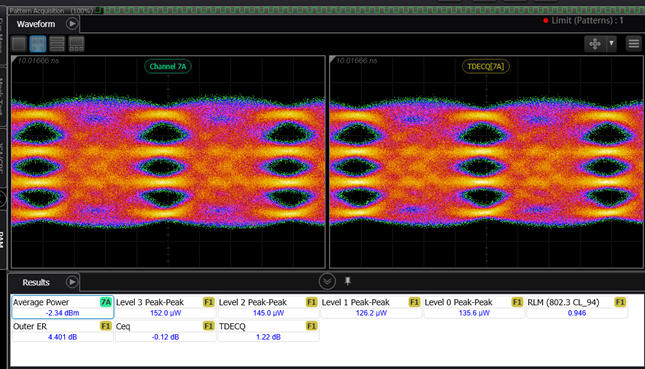Screen dimensions: 645x369
Task: Open the dropdown arrow beside the pan tool
Action: 611,44
